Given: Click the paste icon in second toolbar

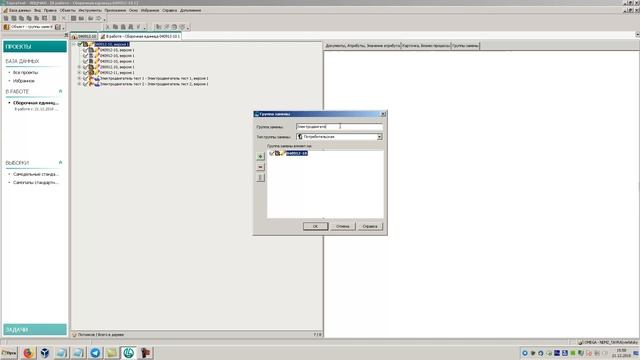Looking at the screenshot, I should pyautogui.click(x=123, y=27).
